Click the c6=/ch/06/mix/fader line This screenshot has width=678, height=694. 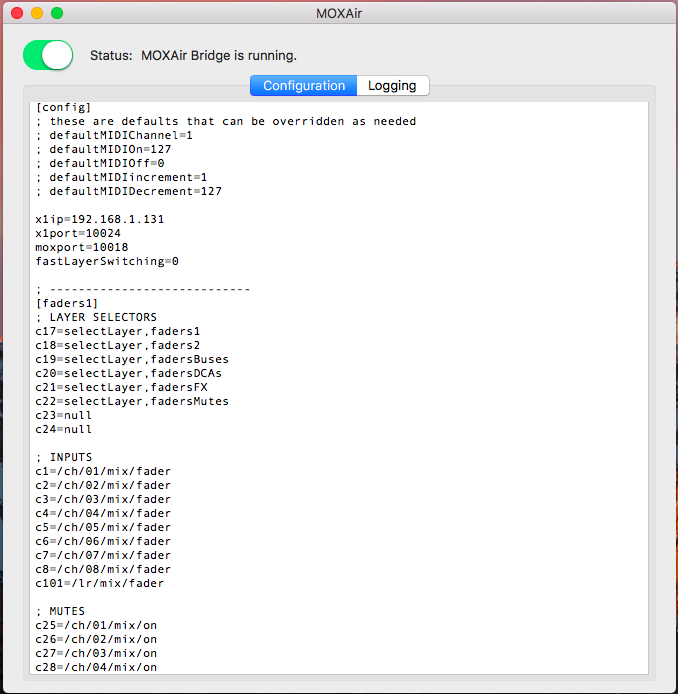[x=103, y=541]
